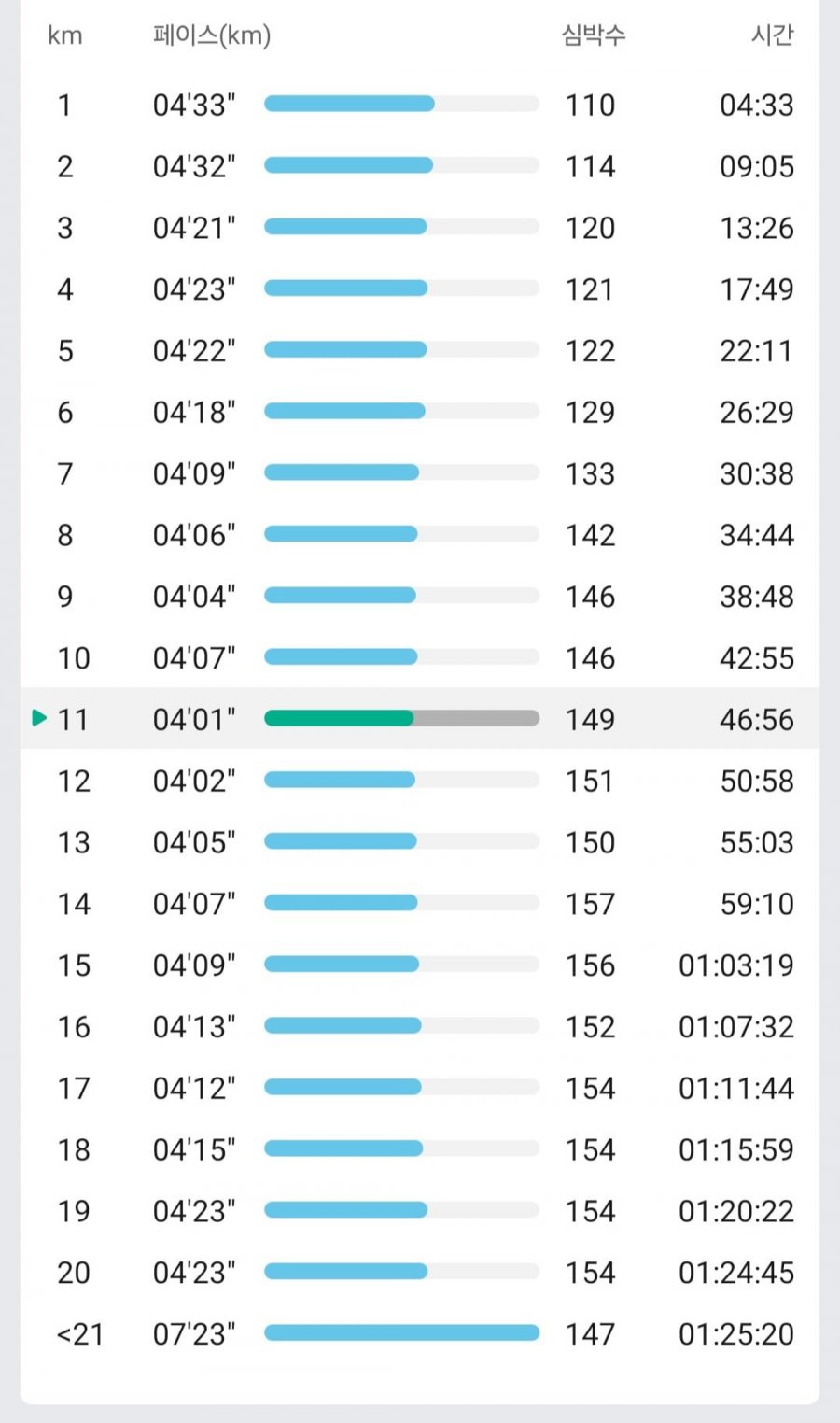Click the full-length pace bar of the <21 row
Viewport: 840px width, 1423px height.
point(401,1332)
